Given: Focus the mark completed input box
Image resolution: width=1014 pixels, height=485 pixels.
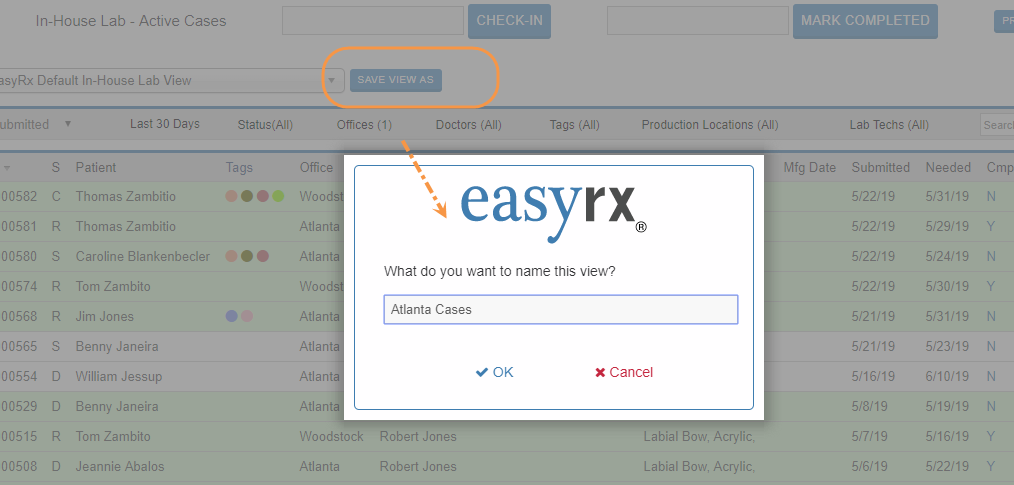Looking at the screenshot, I should click(x=698, y=21).
